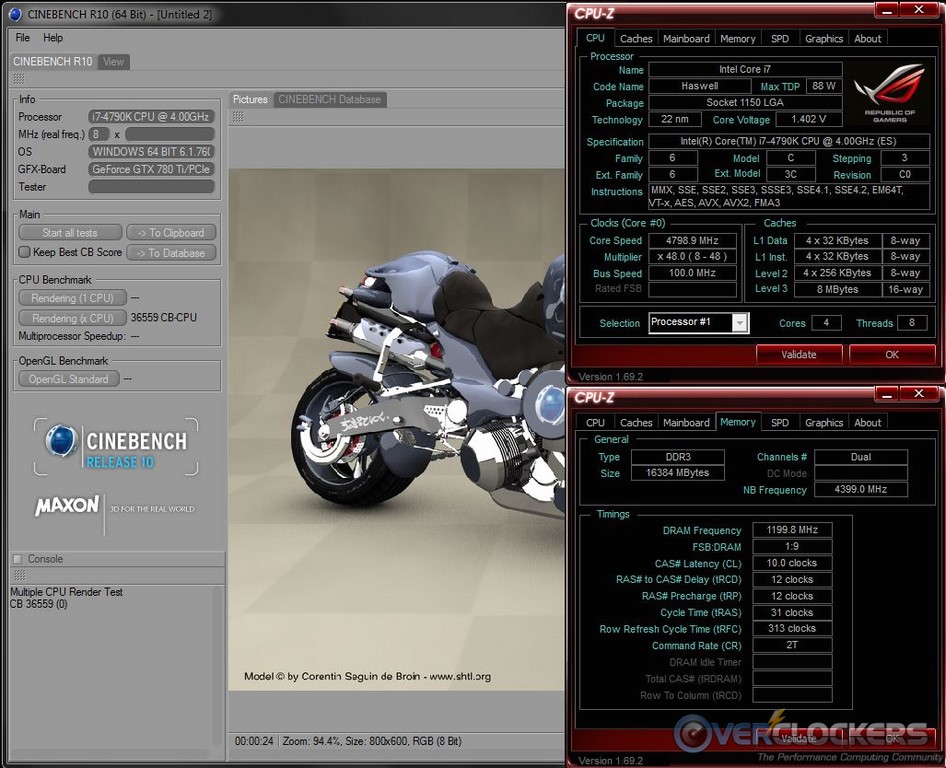Viewport: 946px width, 768px height.
Task: Open the Help menu in Cinebench
Action: tap(55, 38)
